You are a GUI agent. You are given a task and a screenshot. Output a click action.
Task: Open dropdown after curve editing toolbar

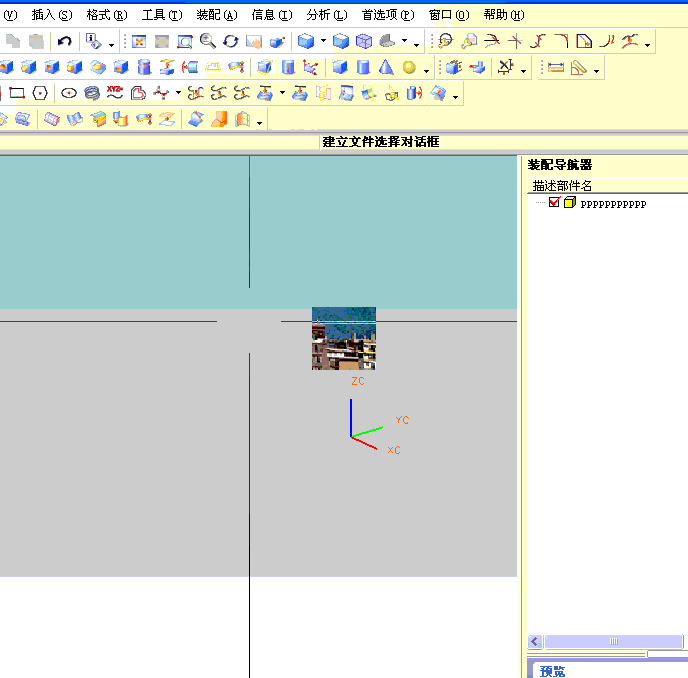(647, 45)
